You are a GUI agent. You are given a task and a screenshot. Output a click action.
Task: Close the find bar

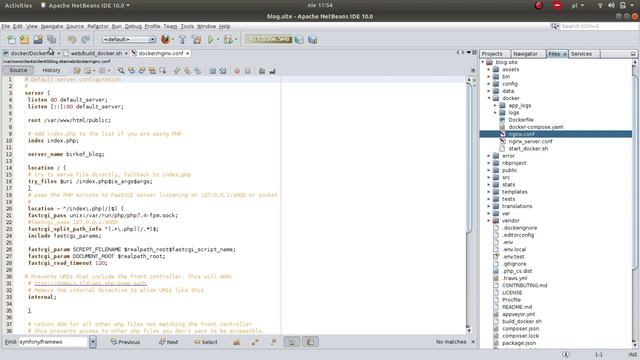tap(473, 342)
